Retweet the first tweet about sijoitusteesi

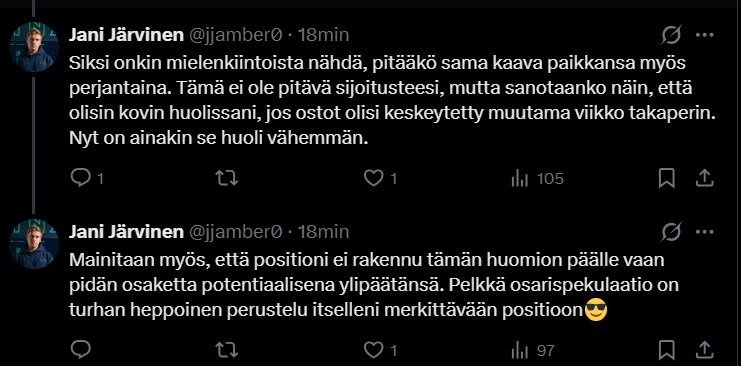[226, 178]
